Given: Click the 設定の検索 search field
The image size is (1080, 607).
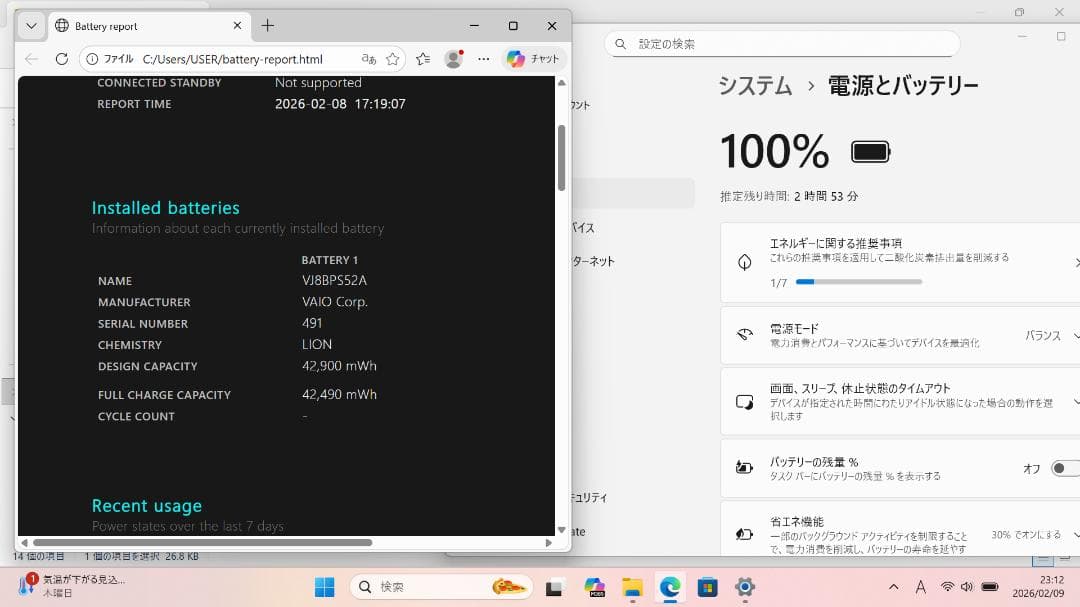Looking at the screenshot, I should 780,43.
